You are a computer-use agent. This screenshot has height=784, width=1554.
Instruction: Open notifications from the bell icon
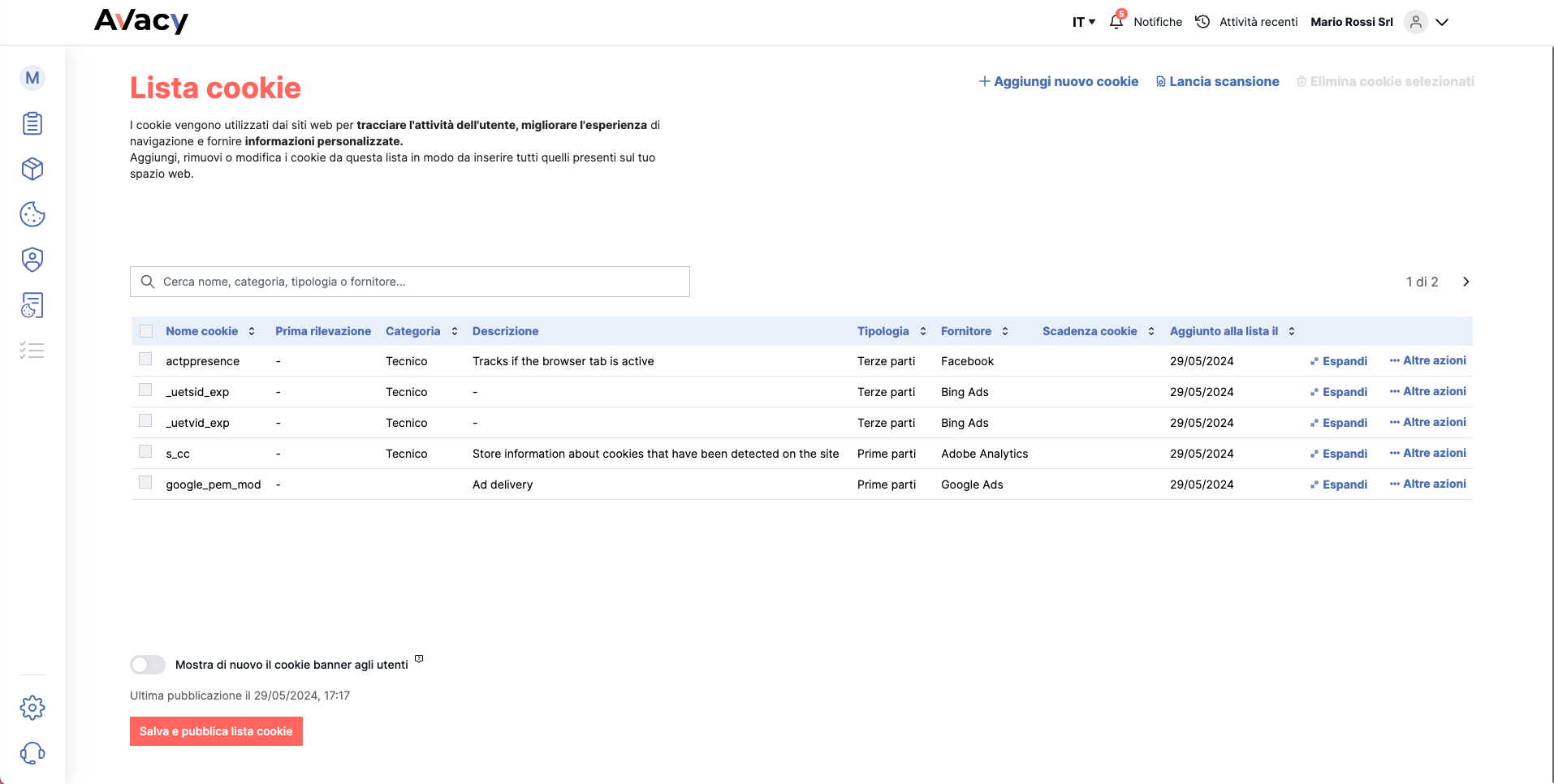pos(1116,22)
